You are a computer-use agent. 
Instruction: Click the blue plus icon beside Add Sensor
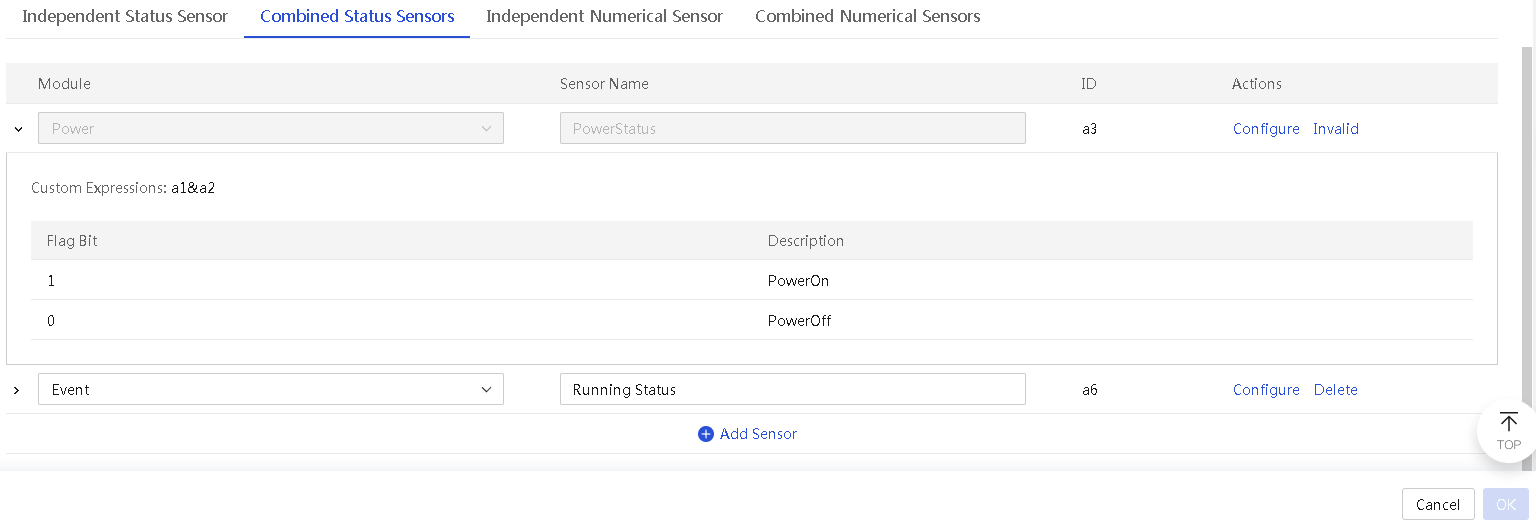click(706, 434)
